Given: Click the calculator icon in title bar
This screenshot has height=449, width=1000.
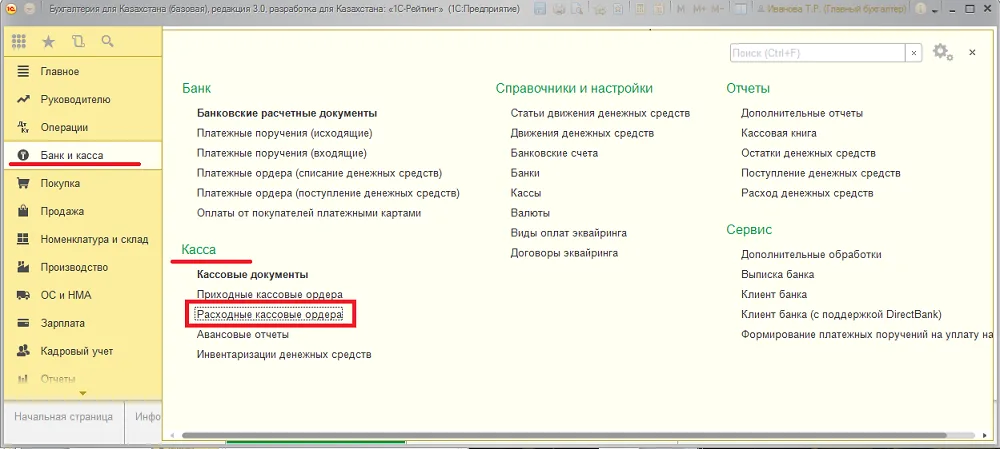Looking at the screenshot, I should point(640,10).
